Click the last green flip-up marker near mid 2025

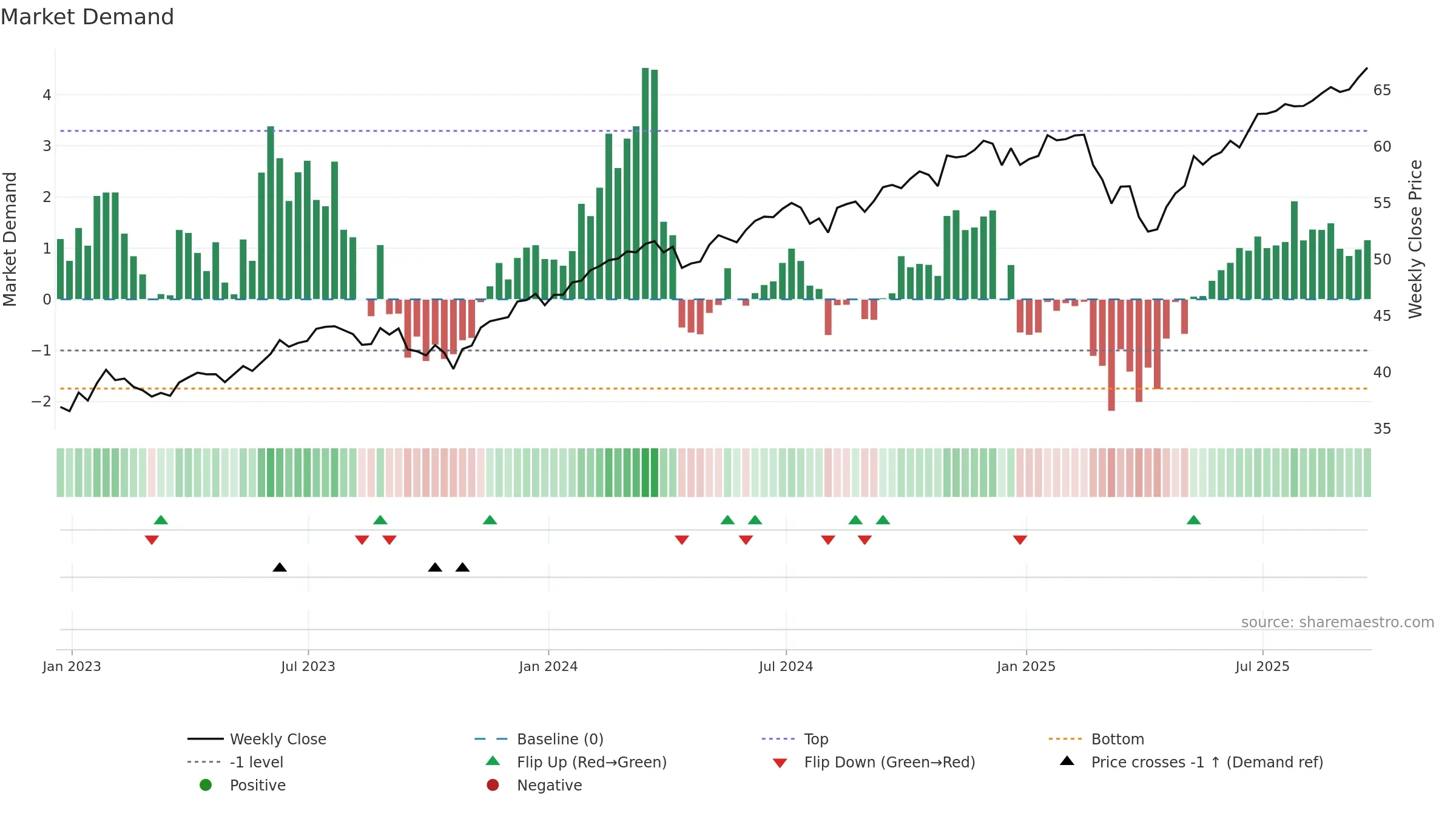(x=1194, y=520)
